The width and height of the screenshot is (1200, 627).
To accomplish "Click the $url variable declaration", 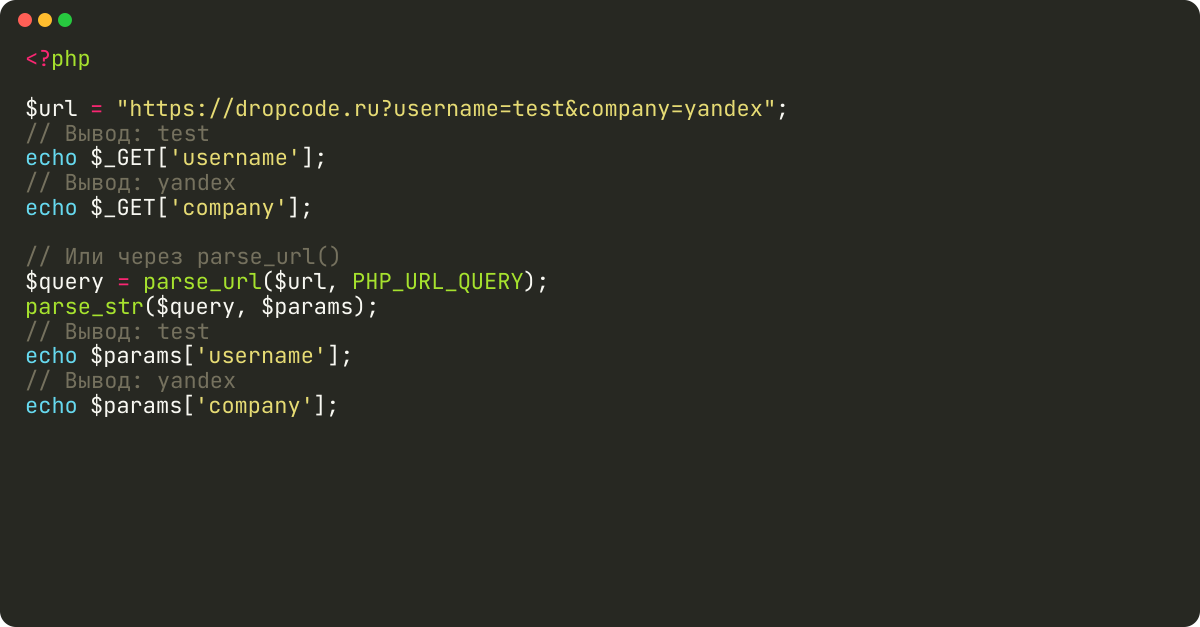I will pyautogui.click(x=51, y=108).
